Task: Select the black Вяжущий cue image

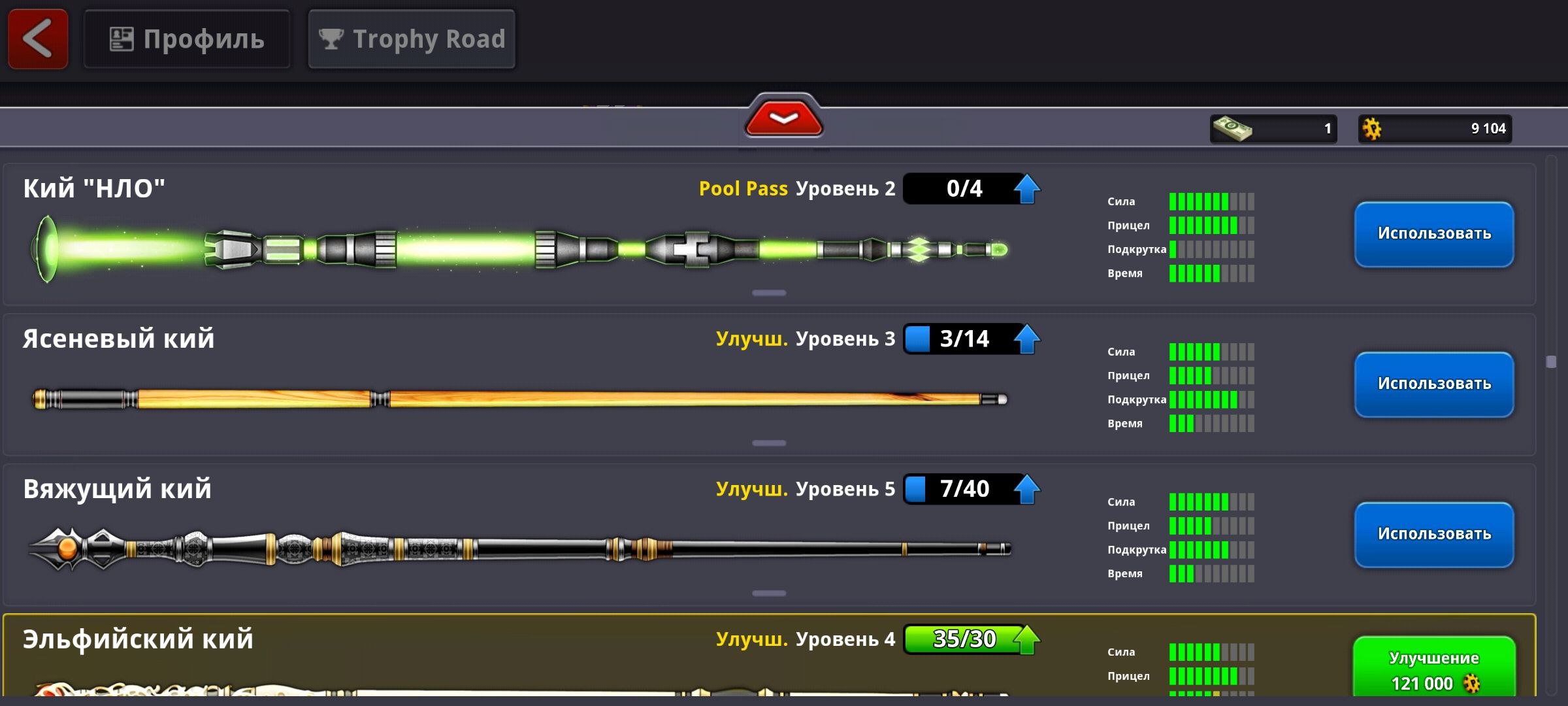Action: click(519, 548)
